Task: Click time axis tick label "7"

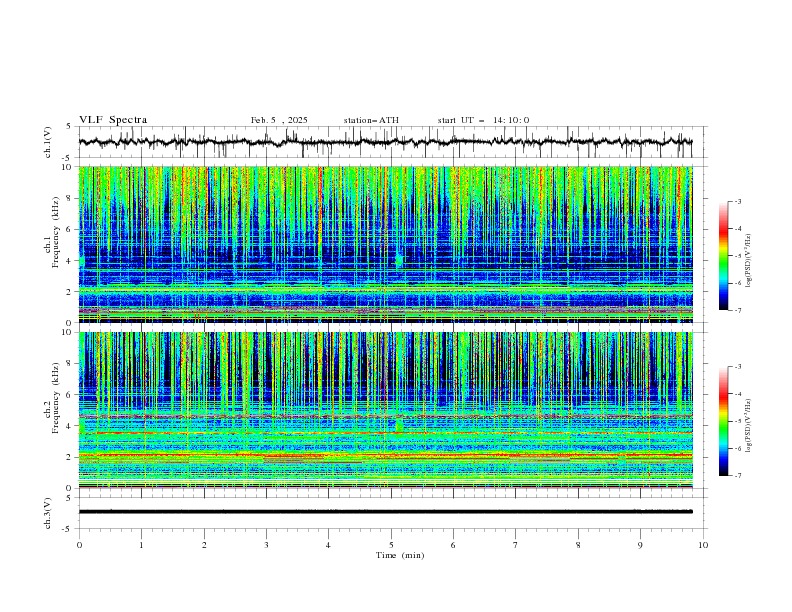Action: pos(516,545)
